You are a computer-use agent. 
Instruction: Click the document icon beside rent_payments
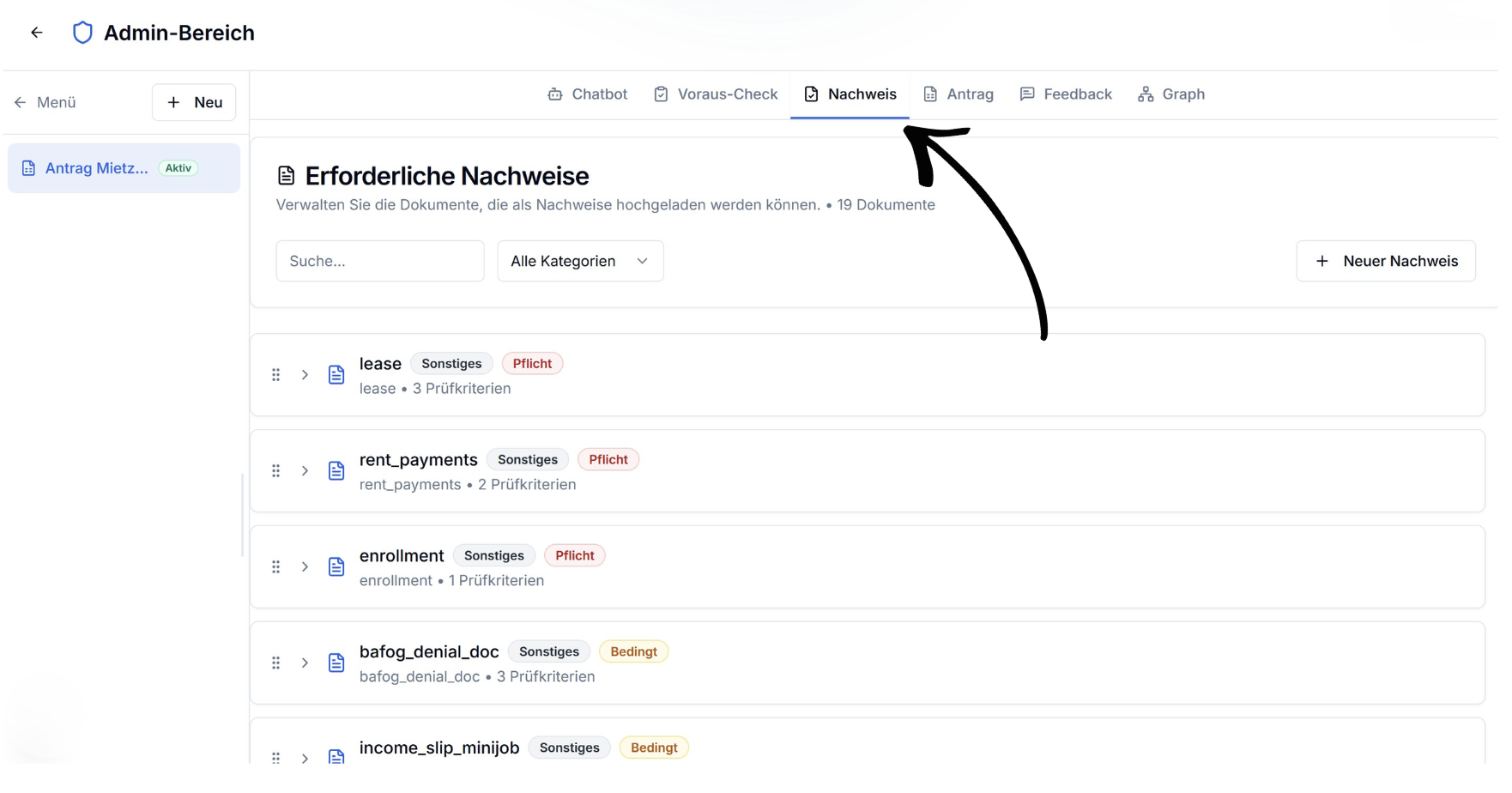tap(336, 471)
